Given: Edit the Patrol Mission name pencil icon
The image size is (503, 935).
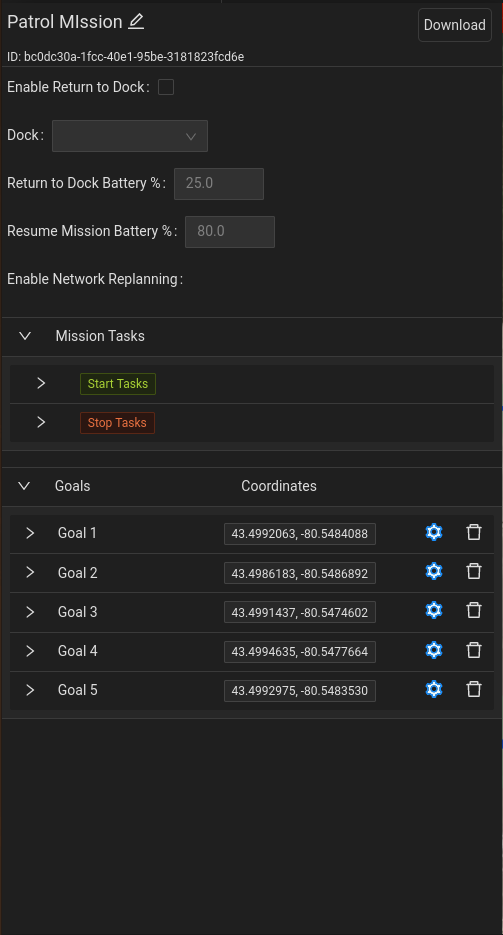Looking at the screenshot, I should click(x=136, y=21).
